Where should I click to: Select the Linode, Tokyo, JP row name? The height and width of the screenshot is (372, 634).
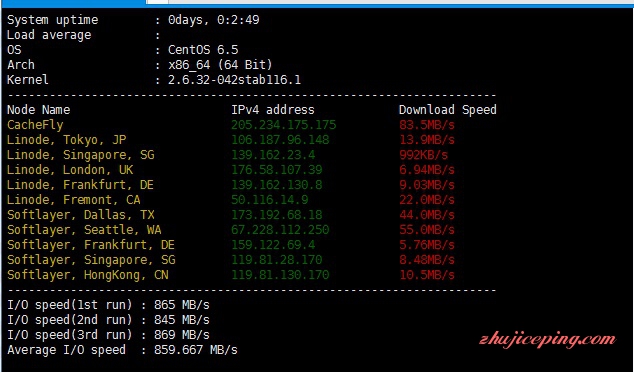point(67,140)
